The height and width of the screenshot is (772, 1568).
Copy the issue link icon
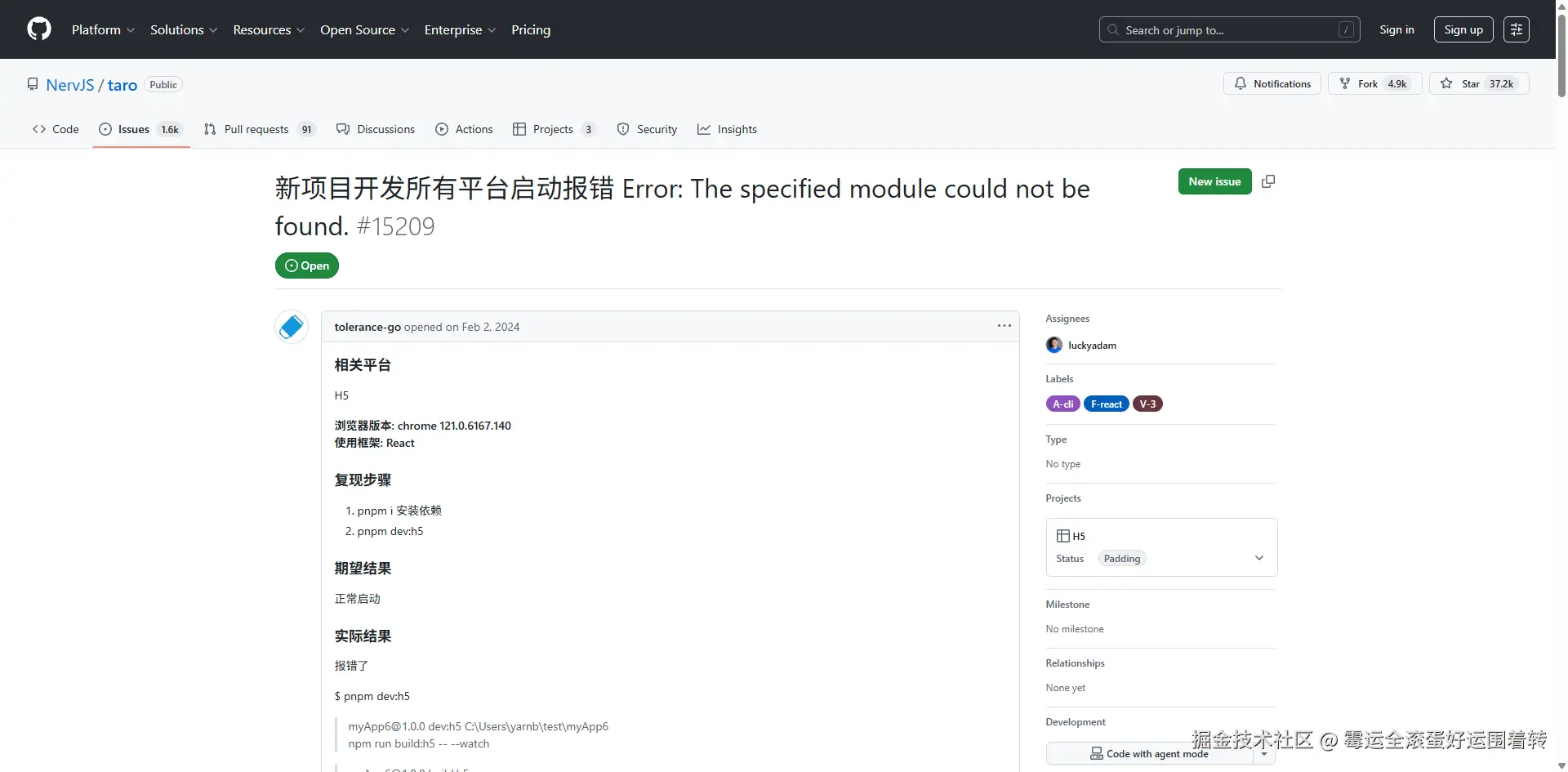pos(1268,181)
